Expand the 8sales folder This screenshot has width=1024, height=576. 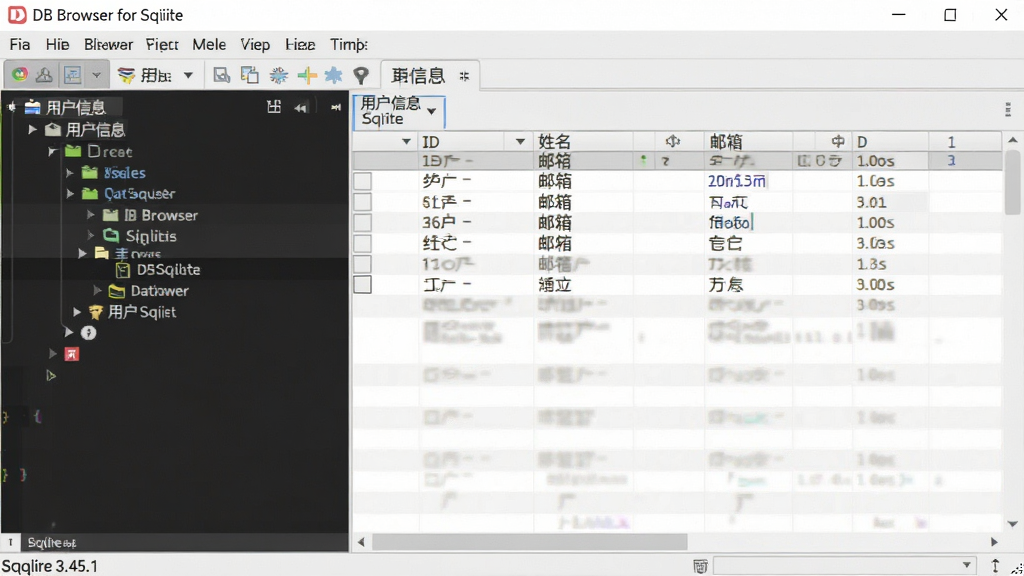[x=69, y=173]
